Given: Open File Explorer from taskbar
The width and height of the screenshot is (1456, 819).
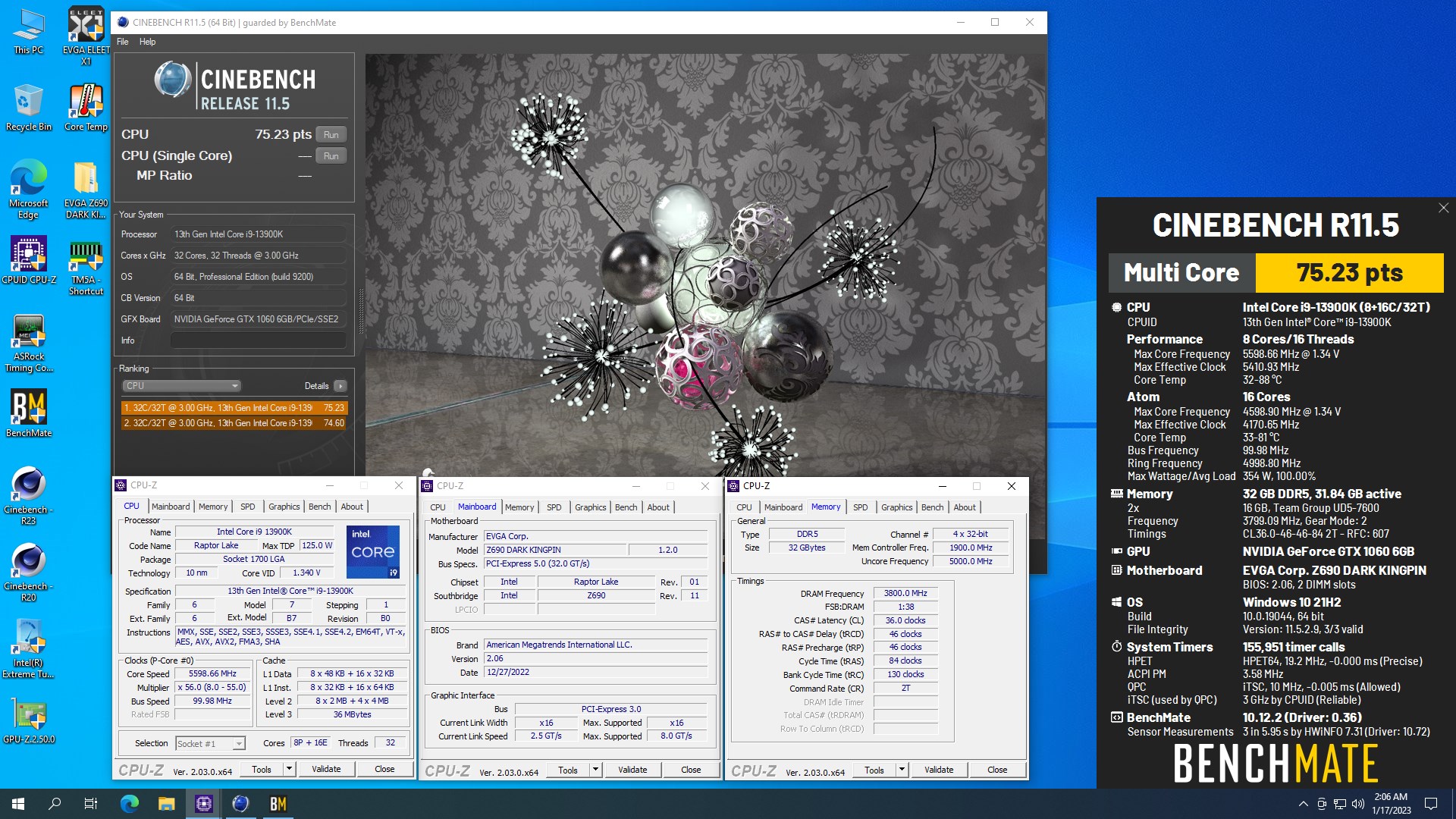Looking at the screenshot, I should pos(167,804).
